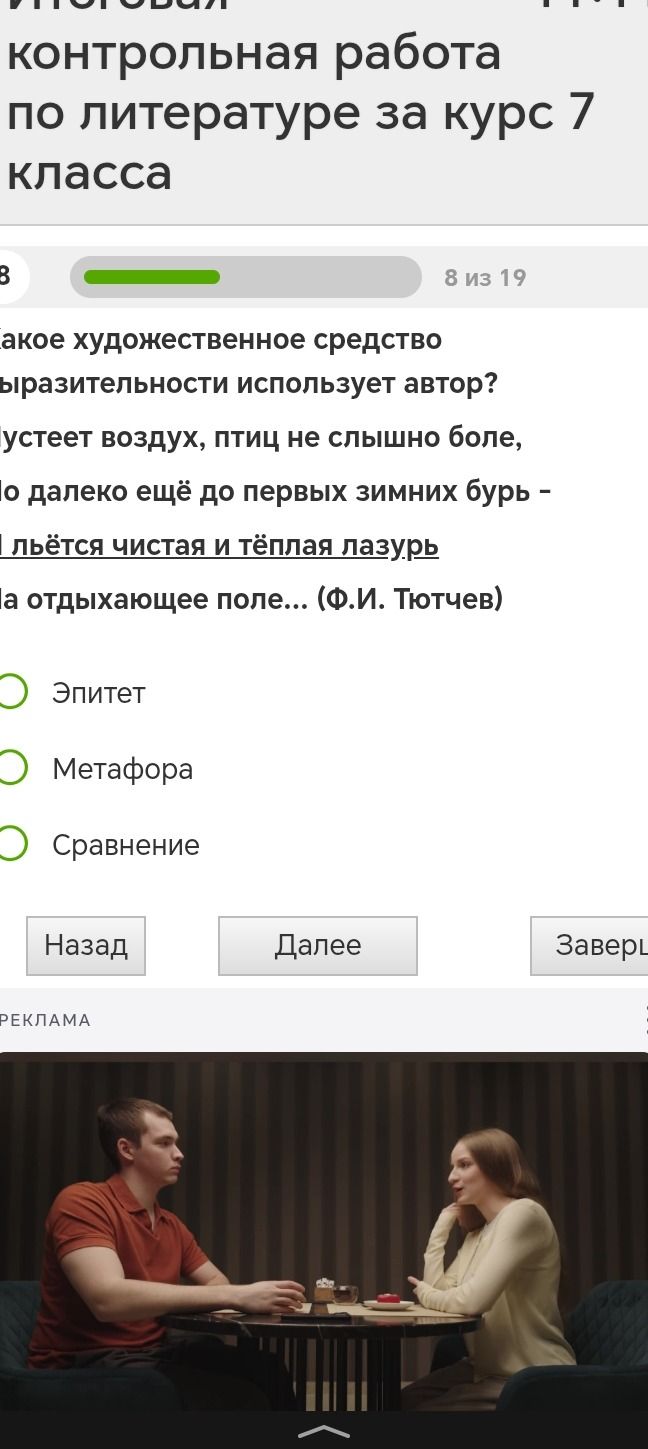This screenshot has width=648, height=1449.
Task: Click Далее to proceed to next question
Action: point(318,945)
